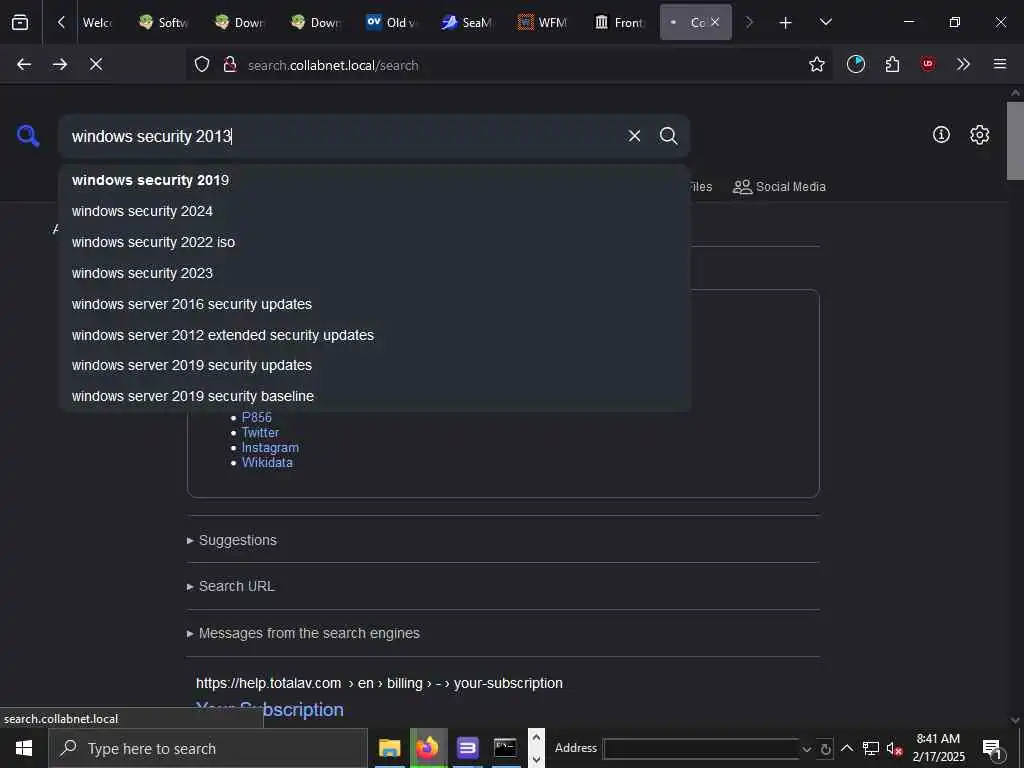The width and height of the screenshot is (1024, 768).
Task: Bookmark this page with star icon
Action: pyautogui.click(x=816, y=64)
